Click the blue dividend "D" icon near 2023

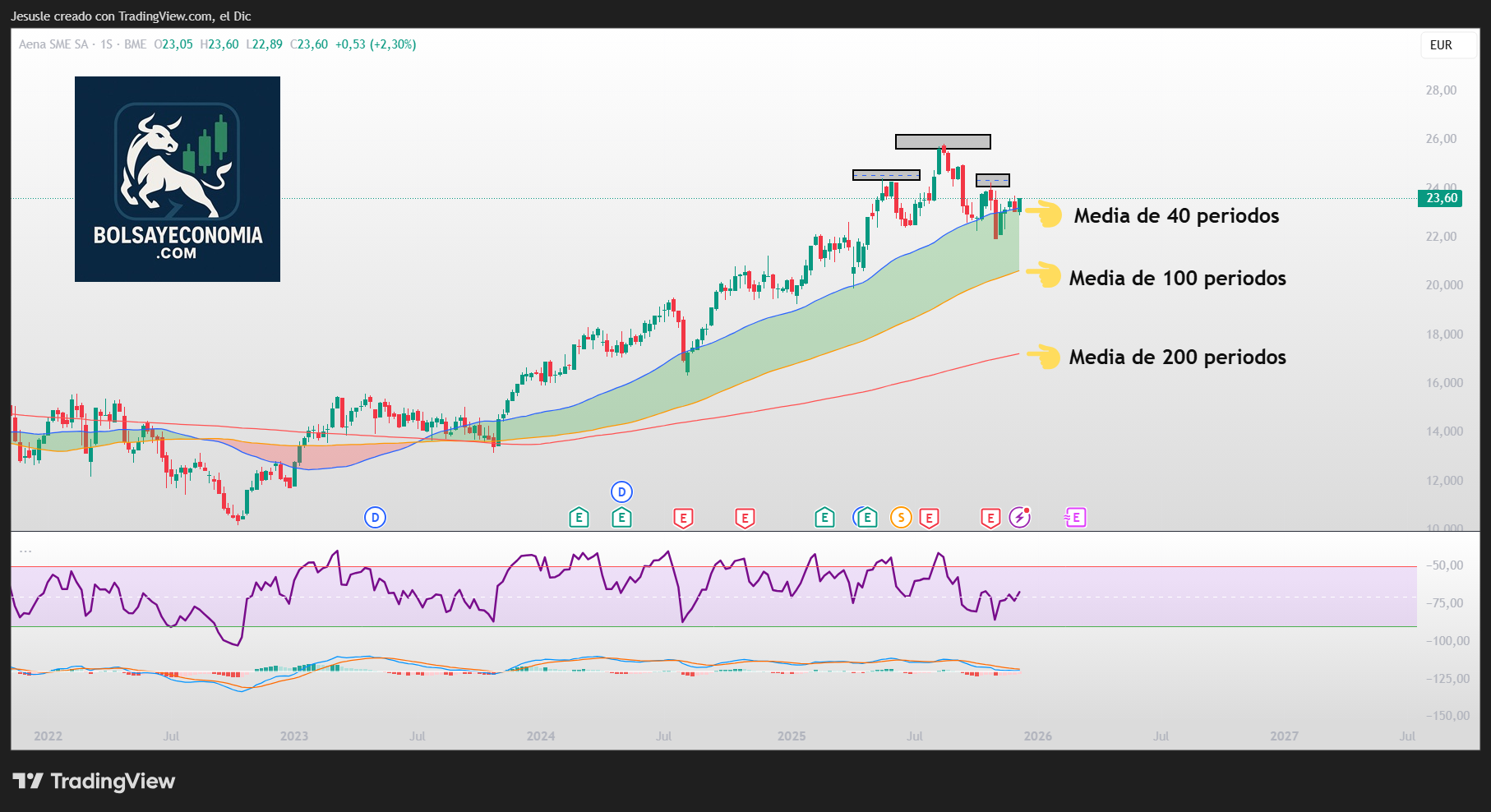pos(375,518)
